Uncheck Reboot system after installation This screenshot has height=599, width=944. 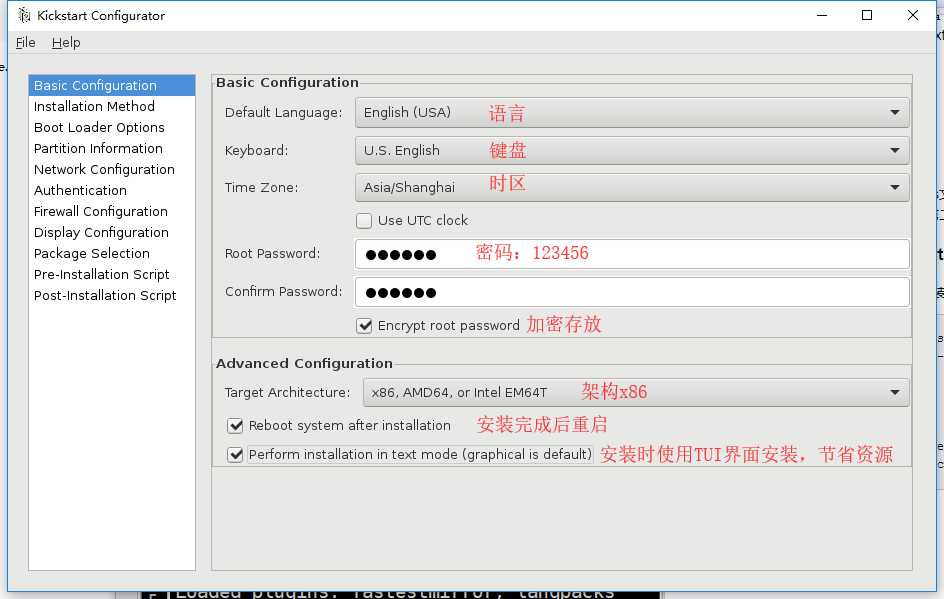click(235, 426)
